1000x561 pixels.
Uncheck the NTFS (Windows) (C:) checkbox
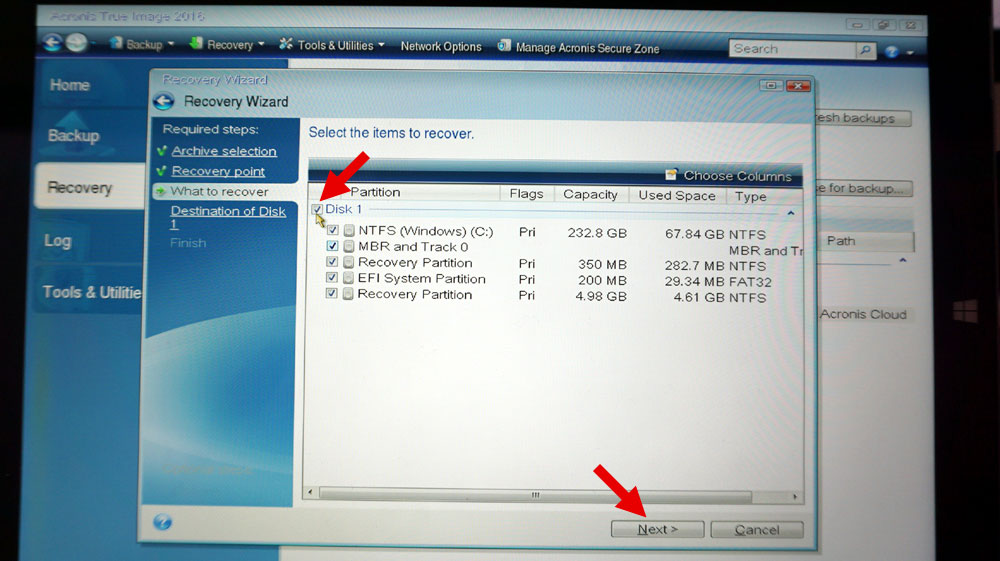coord(332,230)
